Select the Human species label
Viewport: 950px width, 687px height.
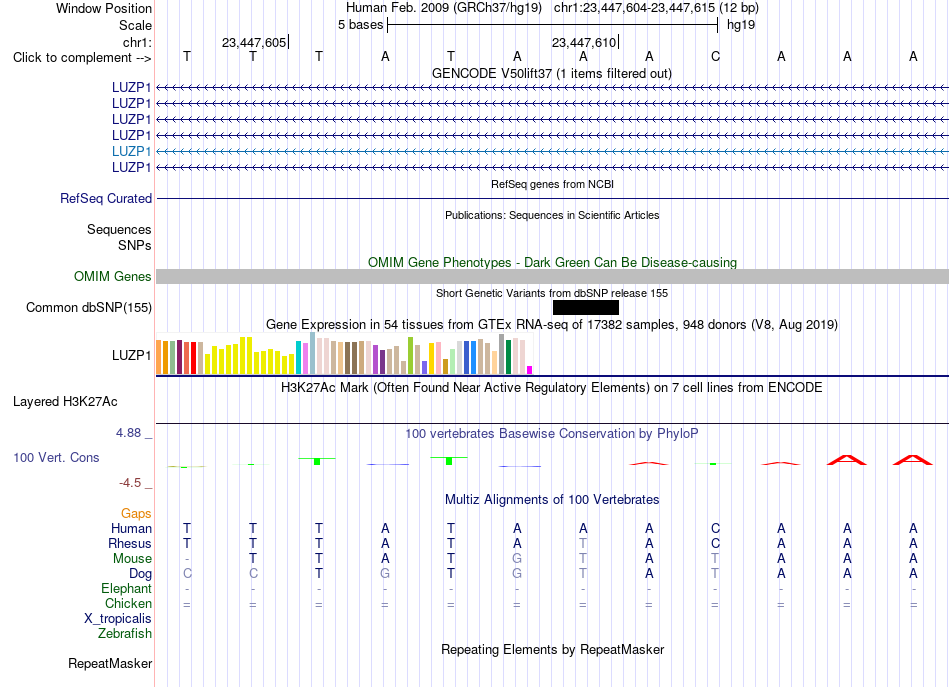[131, 528]
